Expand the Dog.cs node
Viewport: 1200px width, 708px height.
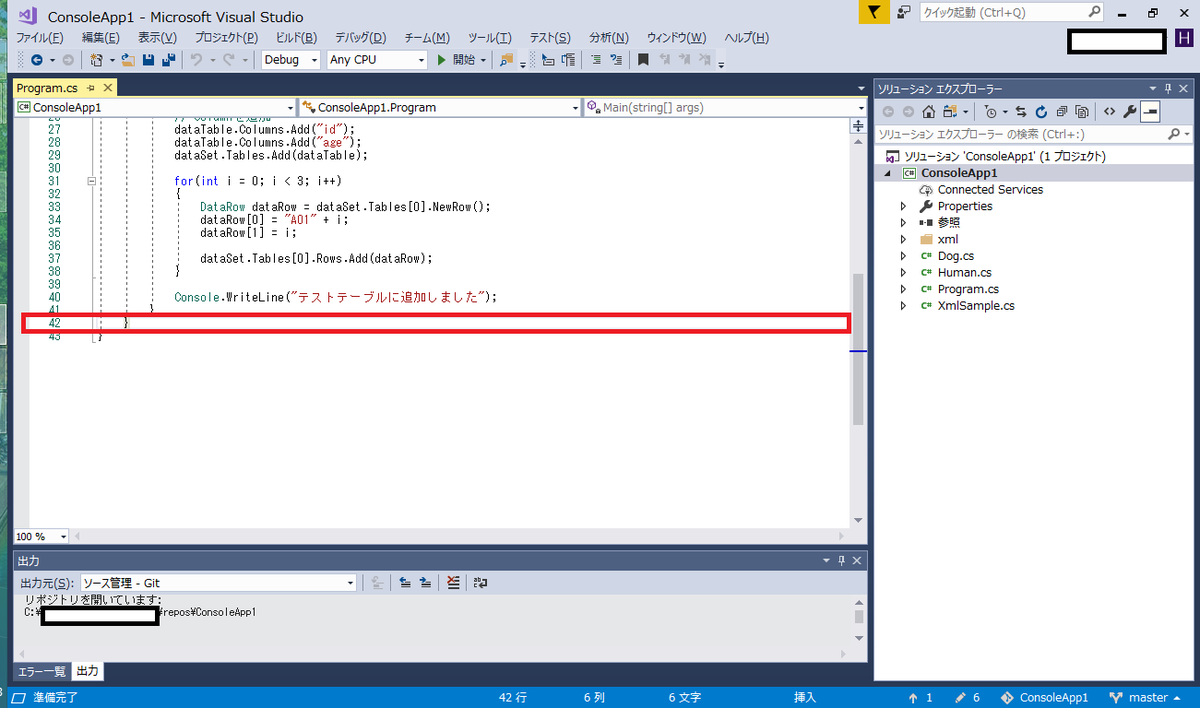[x=903, y=256]
